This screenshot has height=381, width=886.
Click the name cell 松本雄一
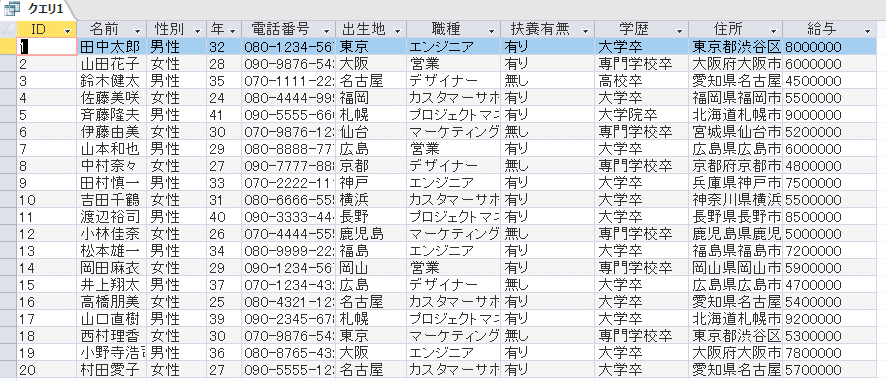(112, 251)
